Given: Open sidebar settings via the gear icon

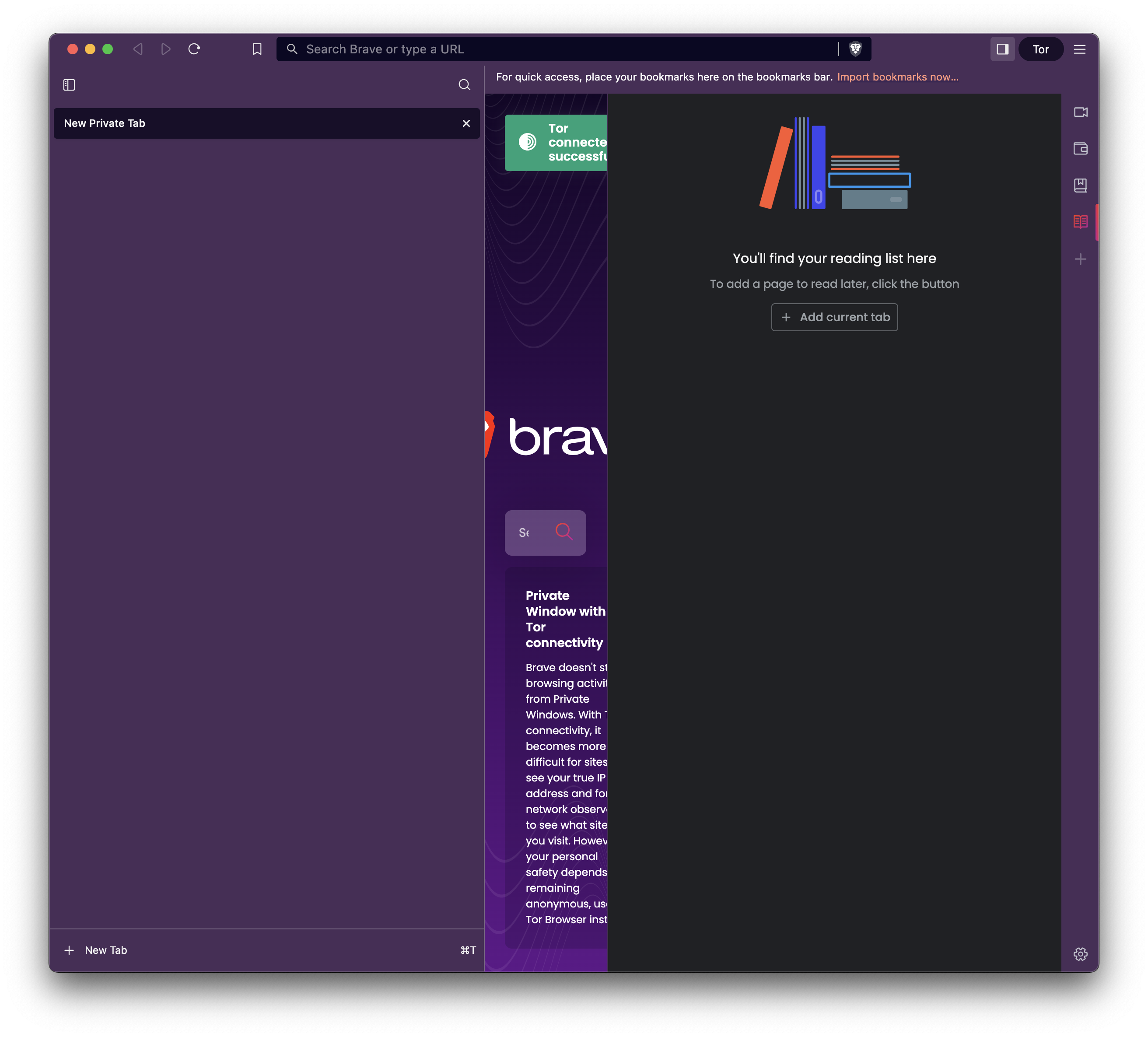Looking at the screenshot, I should click(1081, 954).
